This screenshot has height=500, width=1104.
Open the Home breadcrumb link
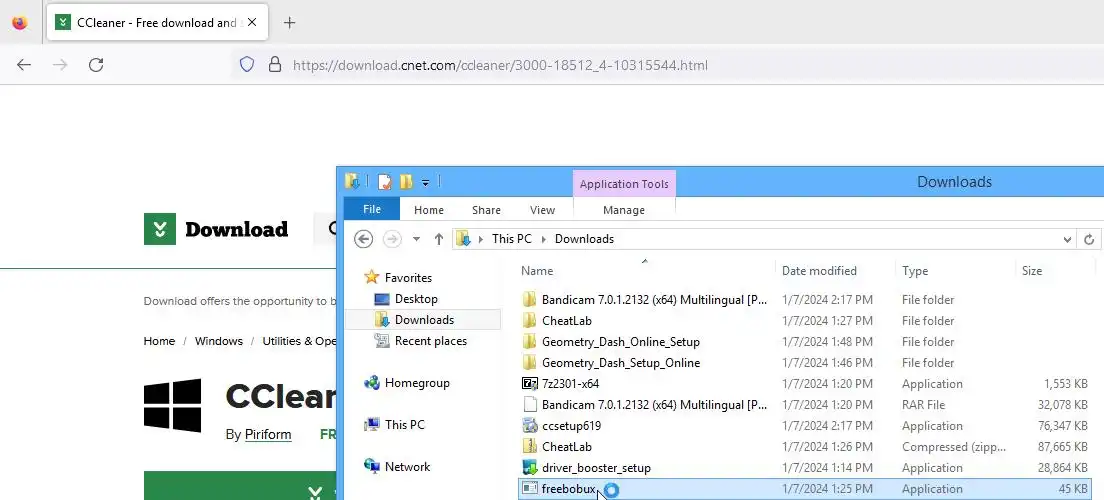click(x=159, y=341)
